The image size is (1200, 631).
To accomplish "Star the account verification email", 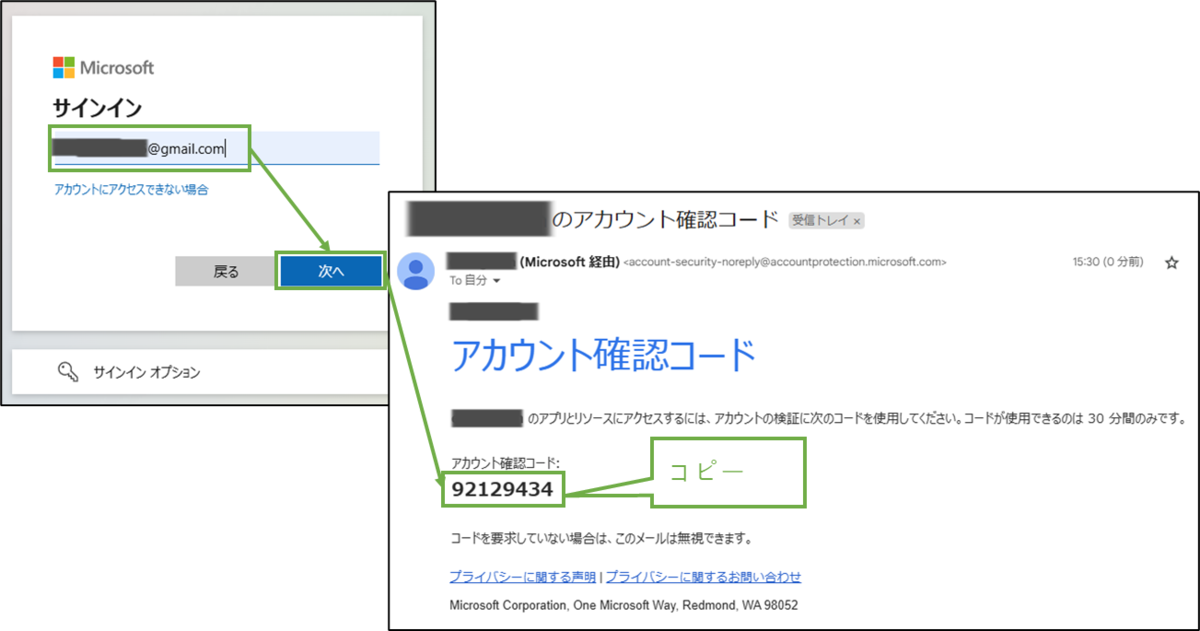I will coord(1171,262).
